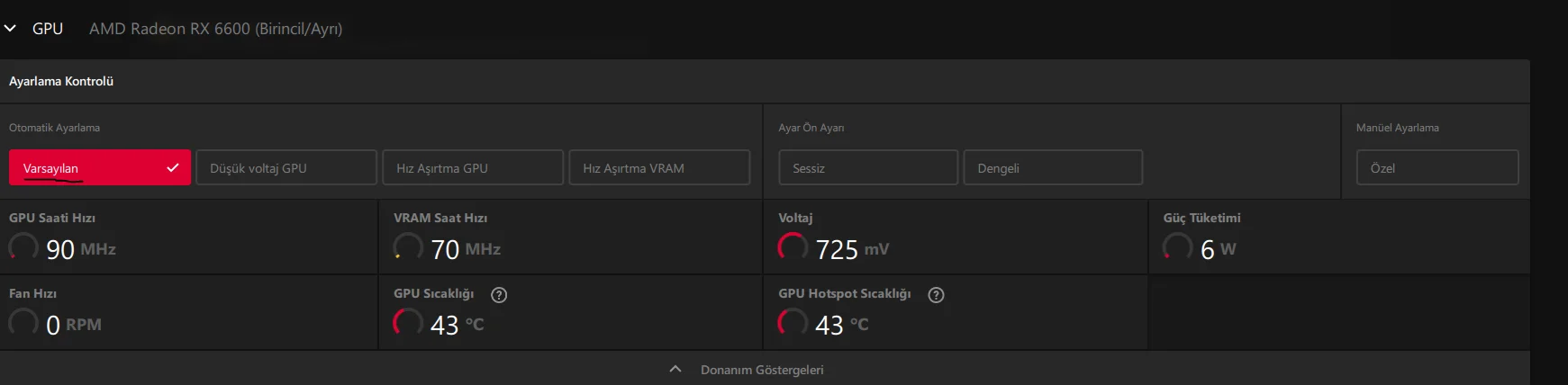Select the Varsayılan automatic tuning option

point(99,168)
